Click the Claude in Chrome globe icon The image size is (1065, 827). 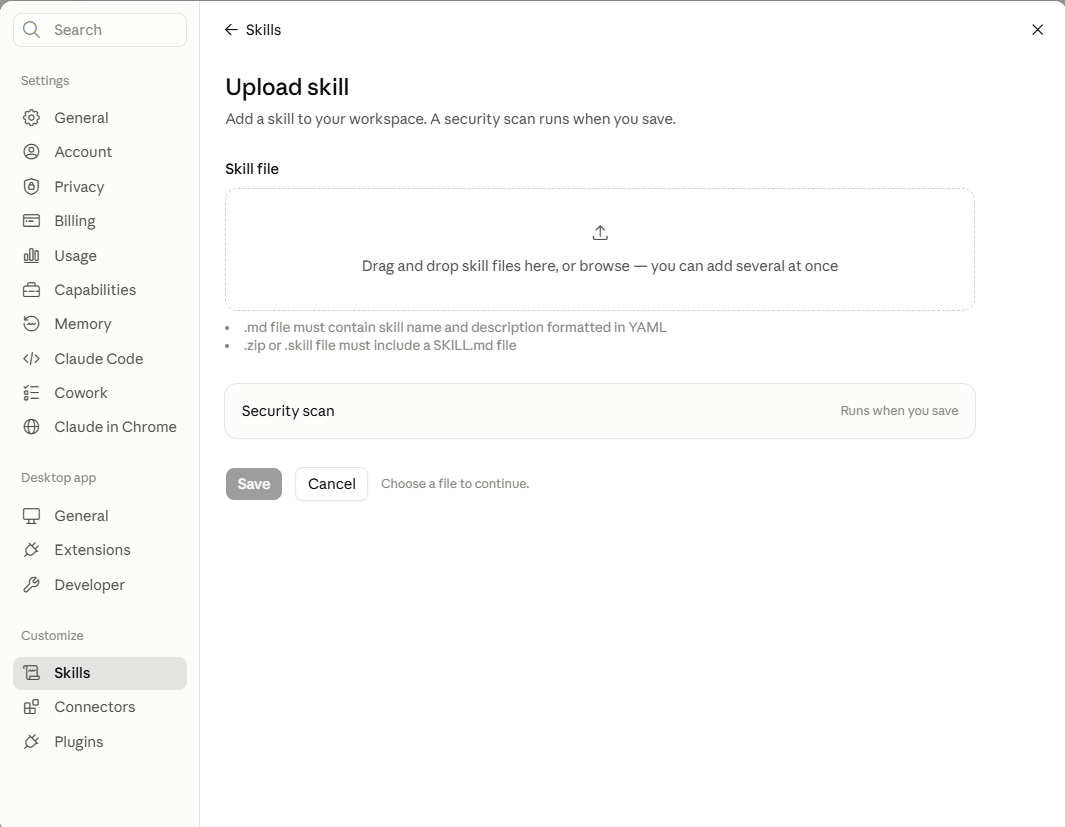click(x=31, y=426)
